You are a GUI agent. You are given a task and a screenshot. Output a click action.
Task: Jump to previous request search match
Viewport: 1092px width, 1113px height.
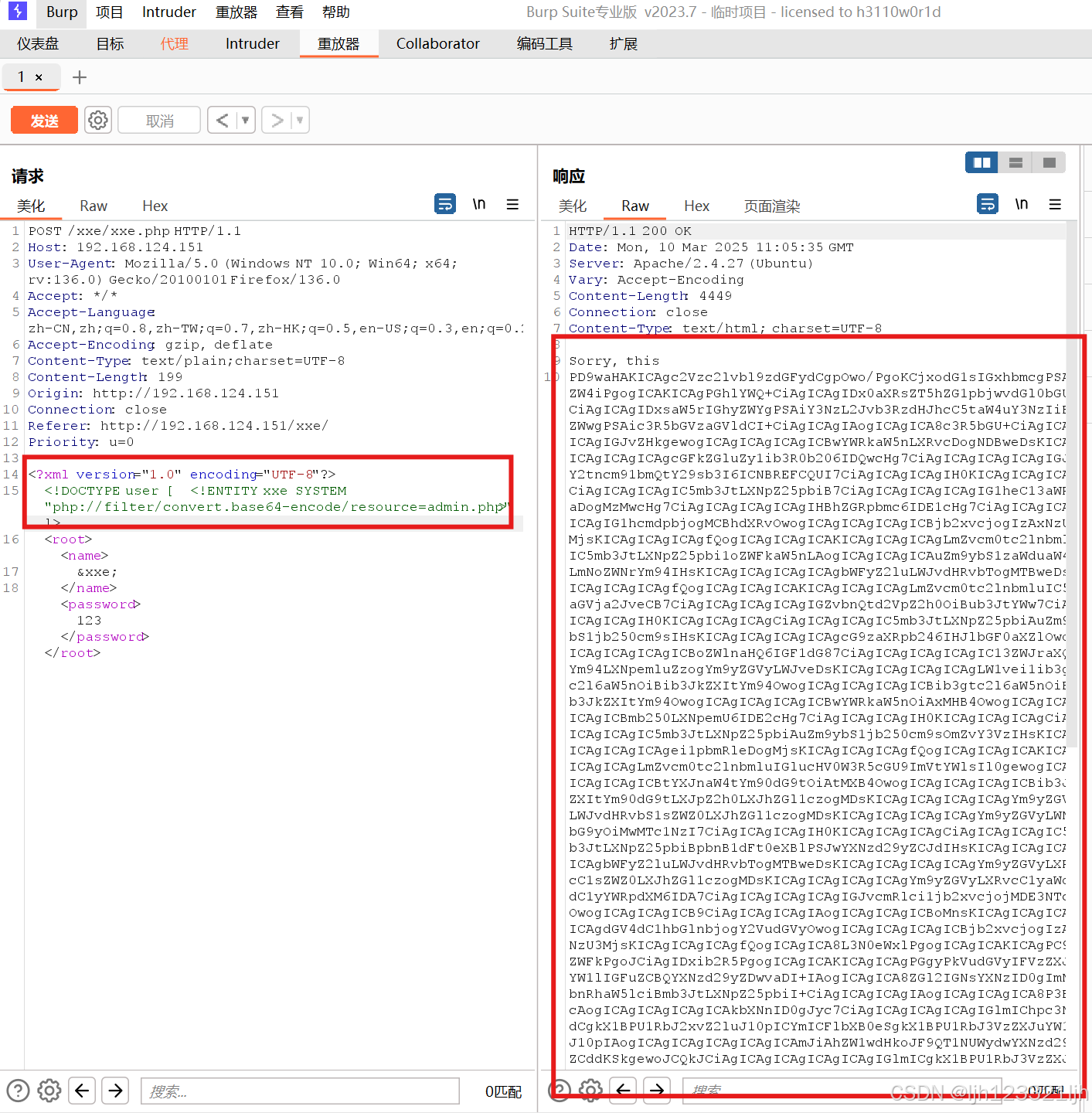[82, 1091]
